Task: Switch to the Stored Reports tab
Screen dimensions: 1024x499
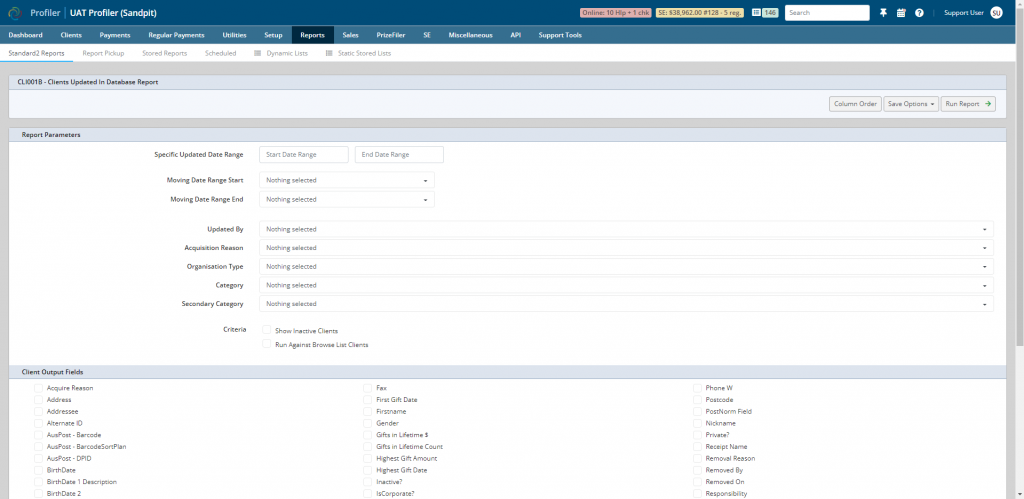Action: (x=165, y=54)
